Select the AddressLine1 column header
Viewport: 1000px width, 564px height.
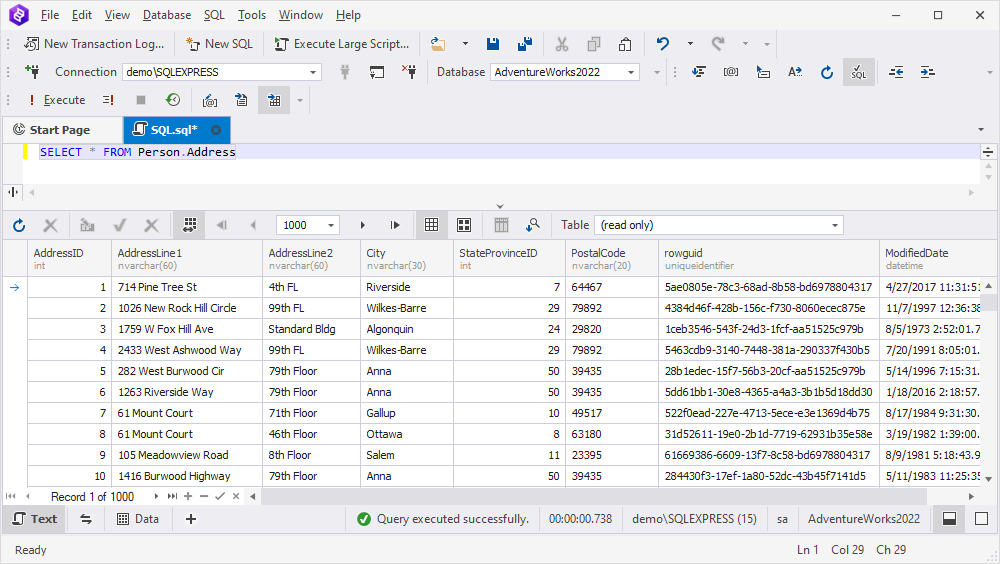pos(187,258)
